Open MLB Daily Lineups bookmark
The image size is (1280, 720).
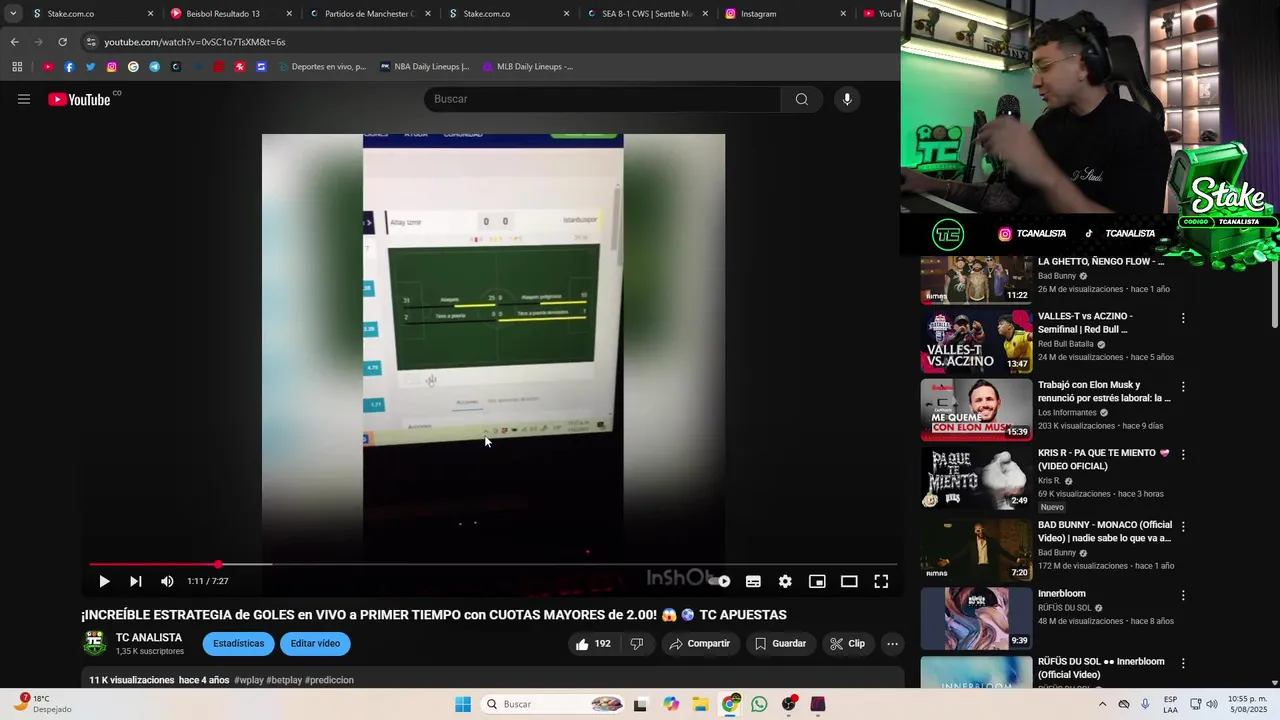pos(527,67)
